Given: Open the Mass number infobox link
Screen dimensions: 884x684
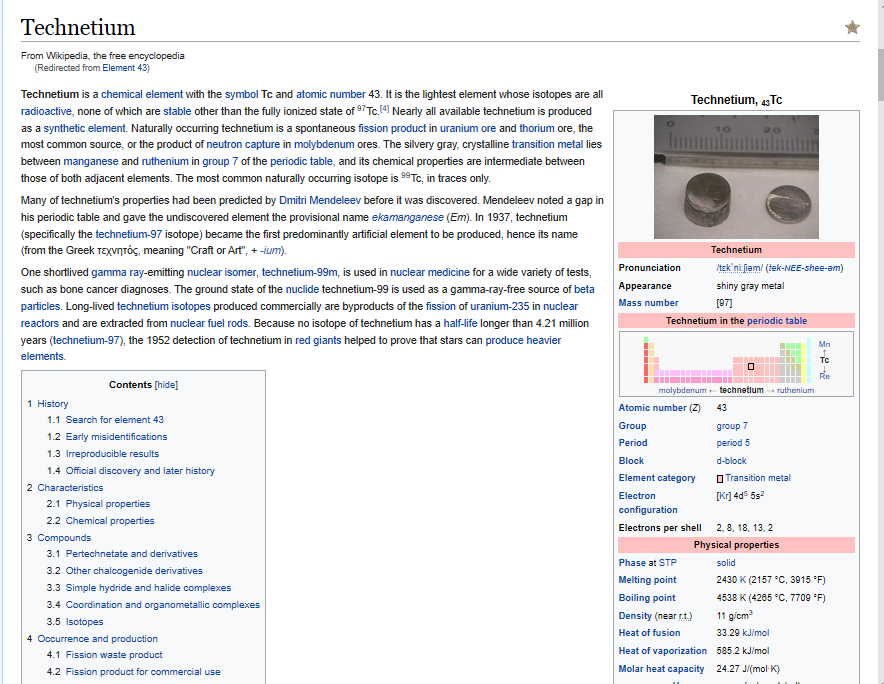Looking at the screenshot, I should click(648, 303).
